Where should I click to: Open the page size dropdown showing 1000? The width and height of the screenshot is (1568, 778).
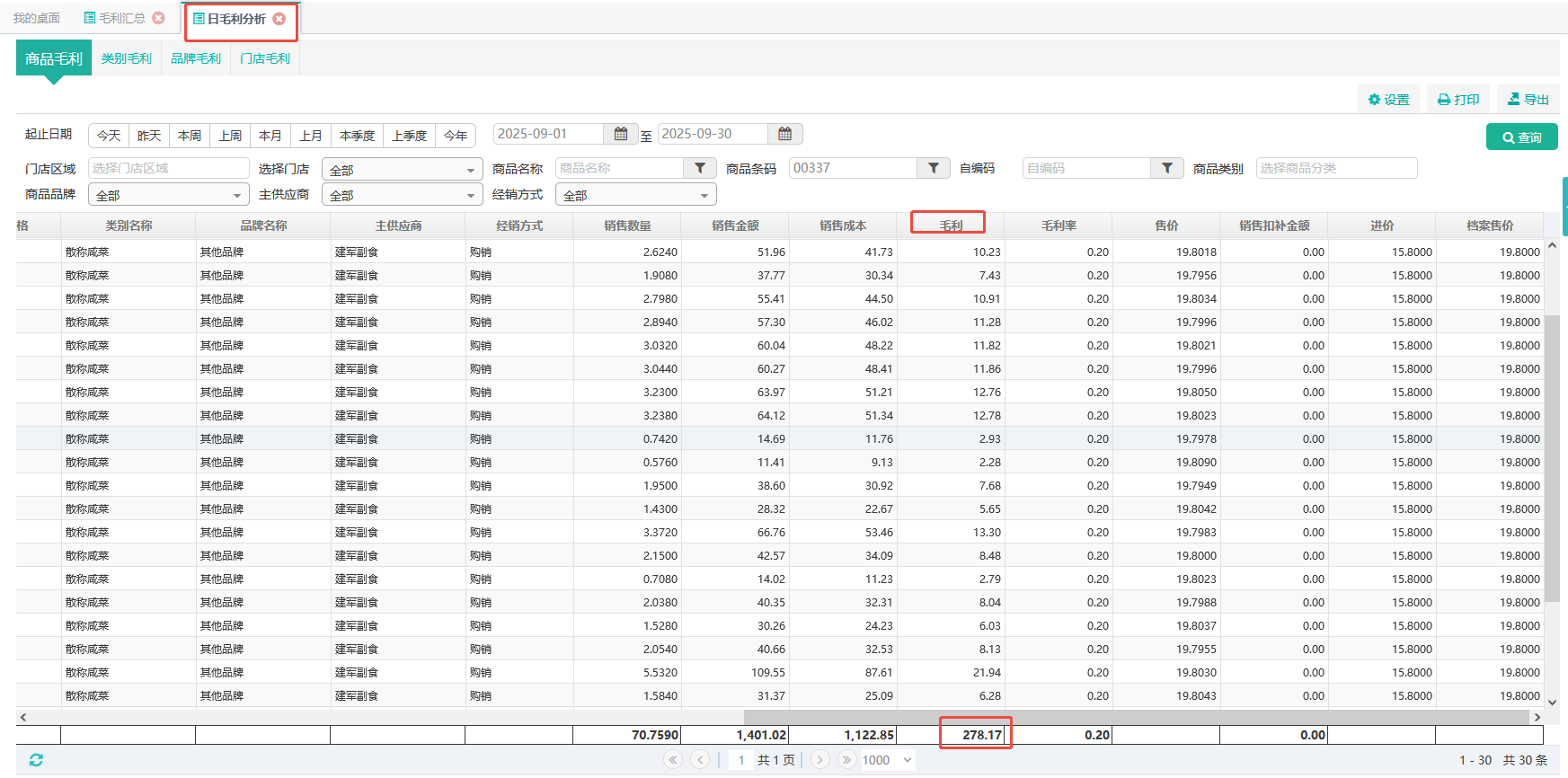point(888,760)
